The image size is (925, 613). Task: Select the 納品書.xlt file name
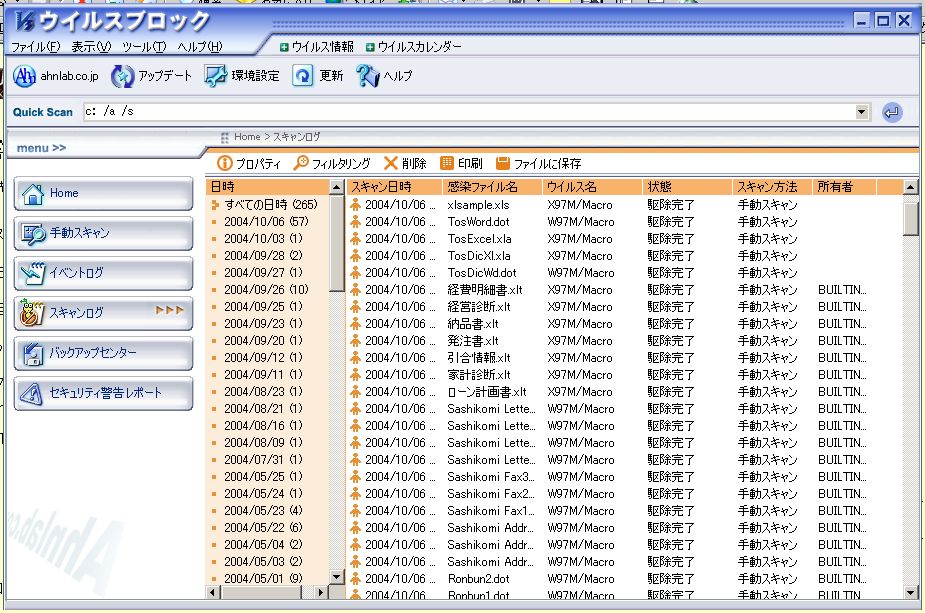click(473, 324)
